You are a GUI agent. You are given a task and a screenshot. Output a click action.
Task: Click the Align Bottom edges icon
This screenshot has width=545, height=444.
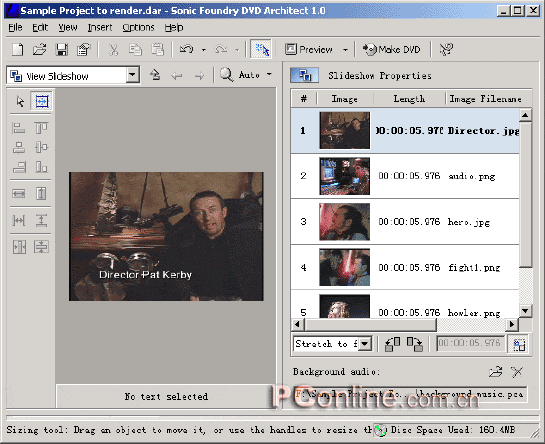(41, 167)
